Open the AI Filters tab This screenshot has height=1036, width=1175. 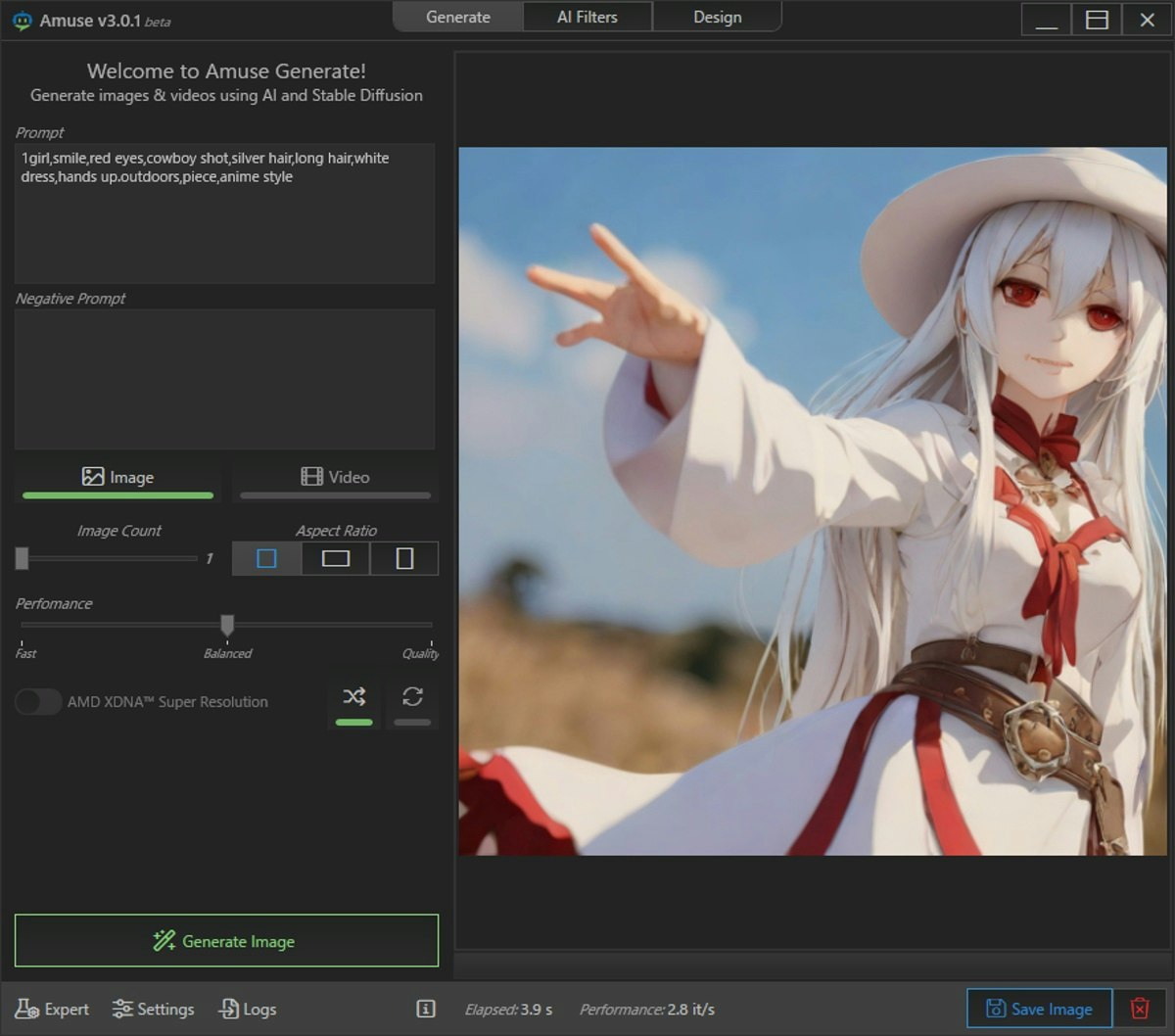point(587,17)
